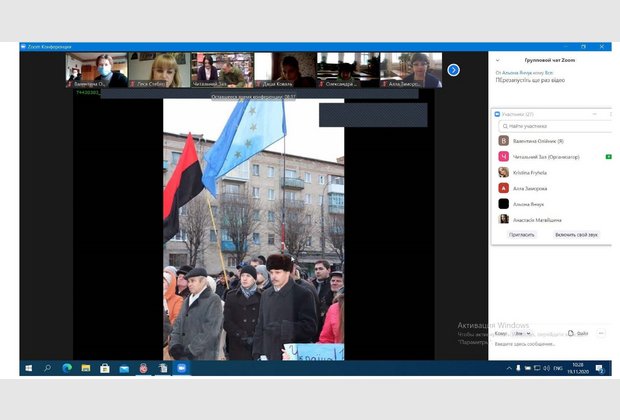The width and height of the screenshot is (620, 420).
Task: Open Windows Start menu
Action: (28, 368)
